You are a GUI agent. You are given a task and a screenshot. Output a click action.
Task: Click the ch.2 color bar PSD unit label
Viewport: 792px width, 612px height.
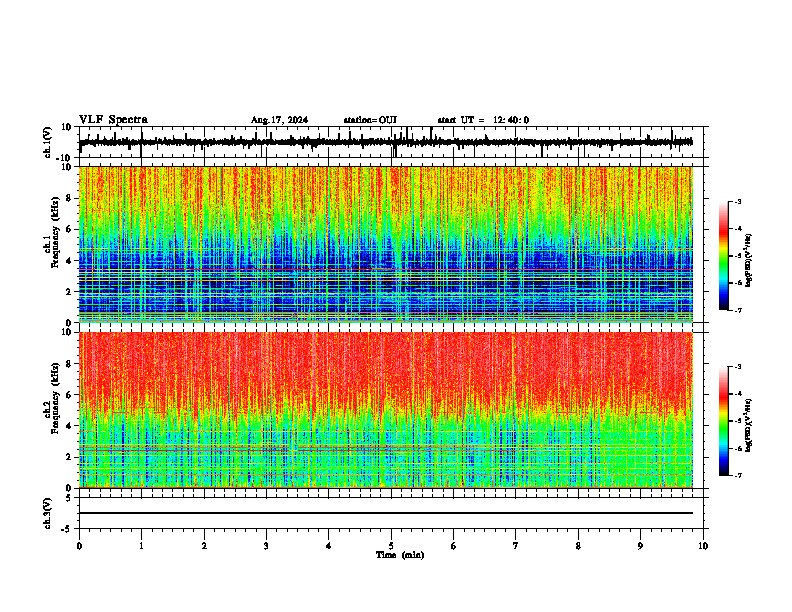(x=748, y=426)
